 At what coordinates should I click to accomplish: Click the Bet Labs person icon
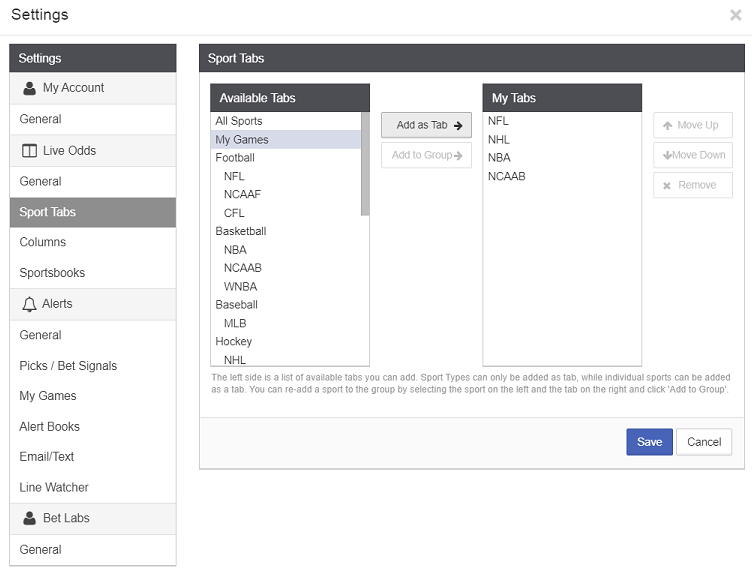pyautogui.click(x=29, y=519)
